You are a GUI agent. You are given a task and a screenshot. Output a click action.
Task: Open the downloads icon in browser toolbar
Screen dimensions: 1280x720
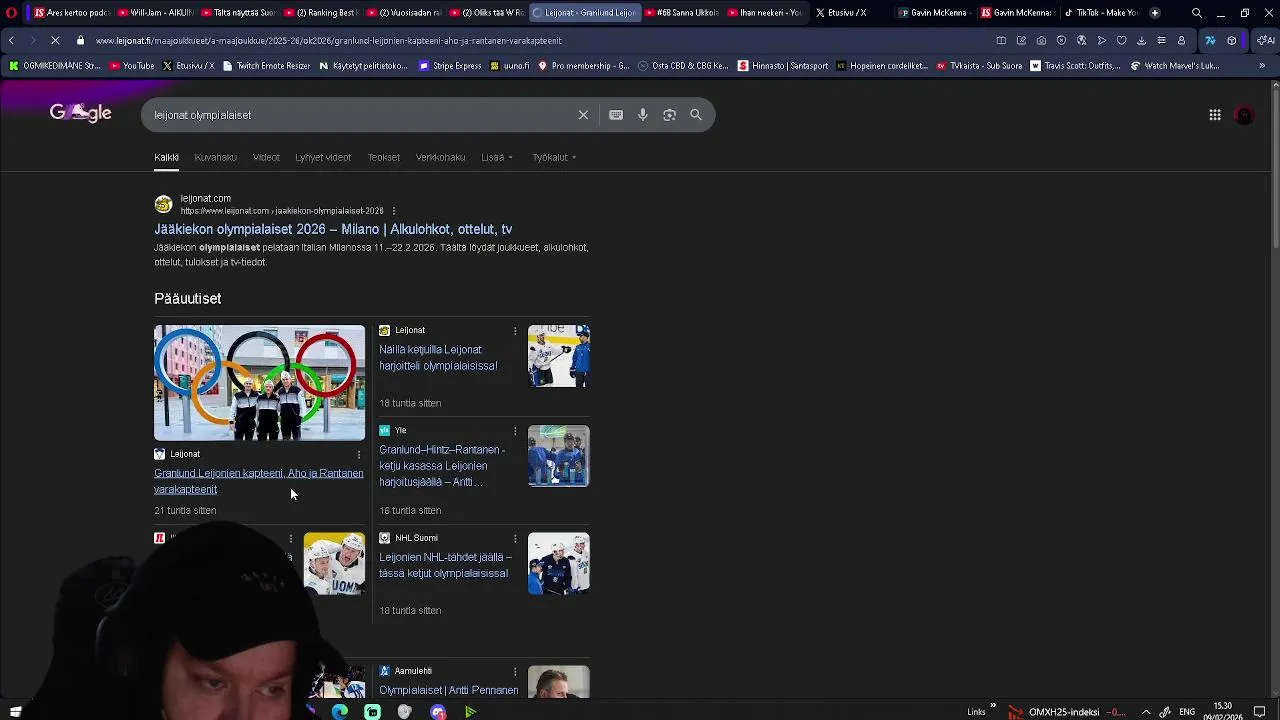click(1141, 41)
